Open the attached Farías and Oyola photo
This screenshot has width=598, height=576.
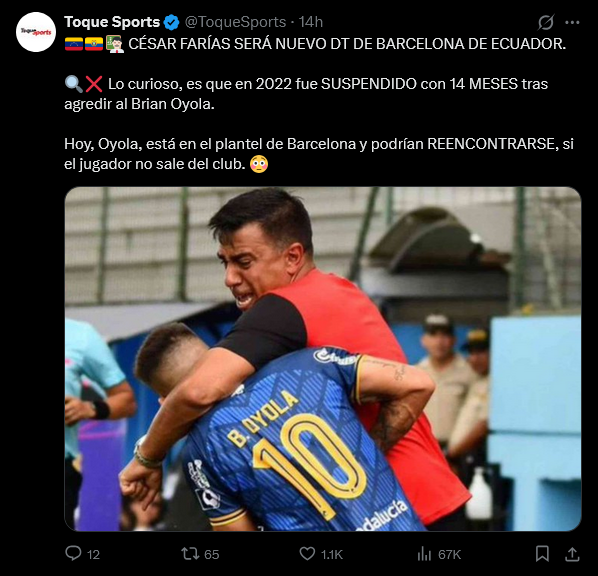323,359
